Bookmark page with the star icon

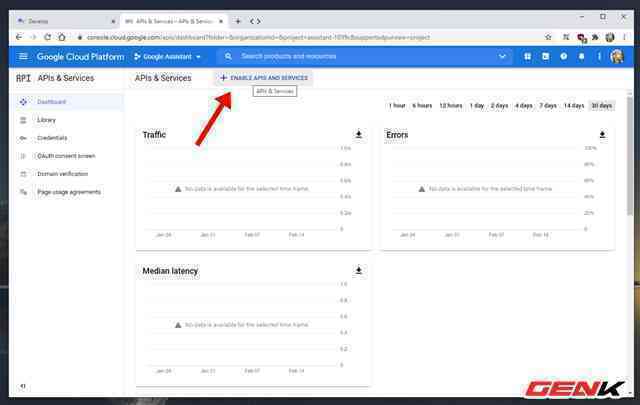(x=548, y=37)
